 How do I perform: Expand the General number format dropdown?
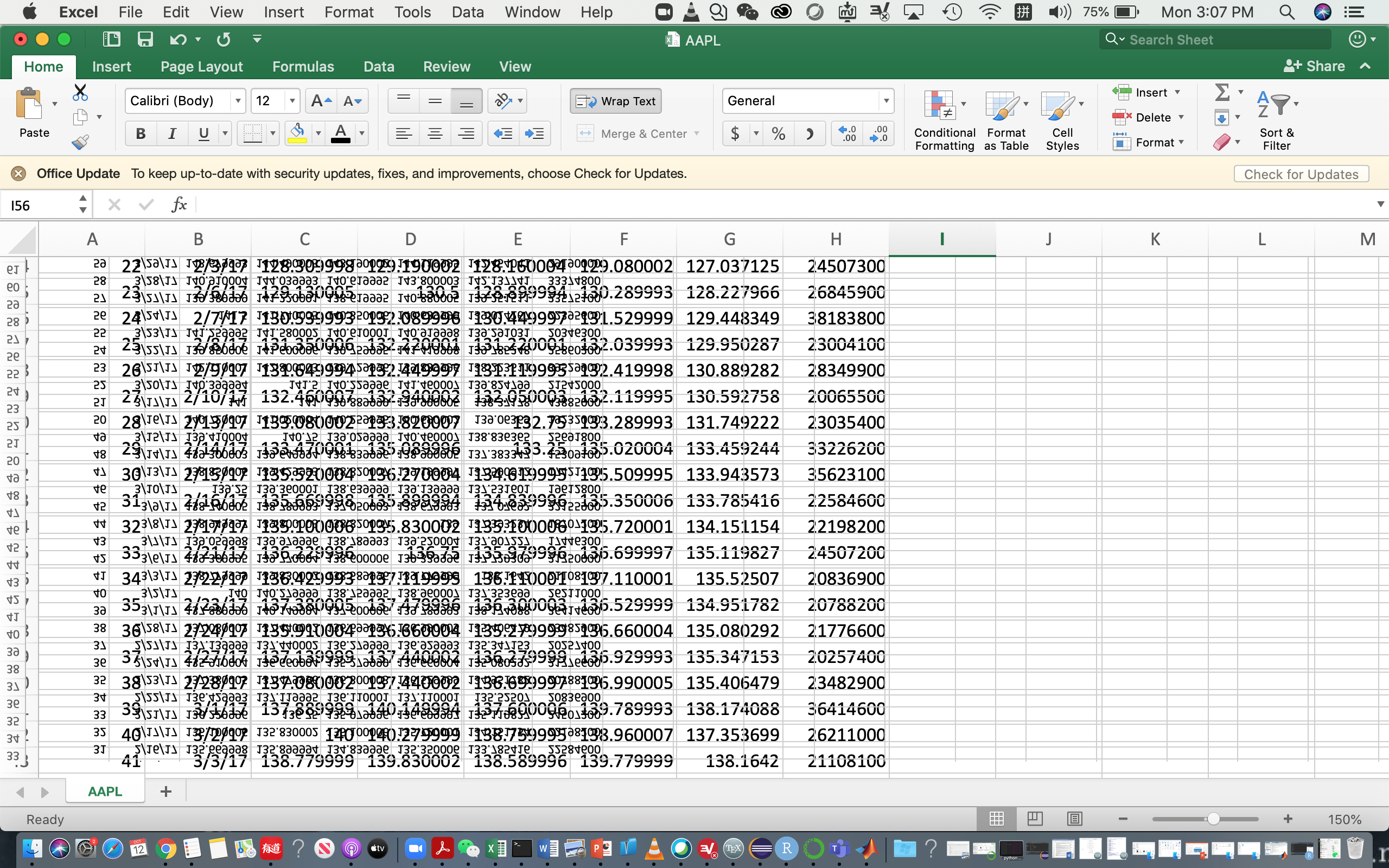point(886,101)
